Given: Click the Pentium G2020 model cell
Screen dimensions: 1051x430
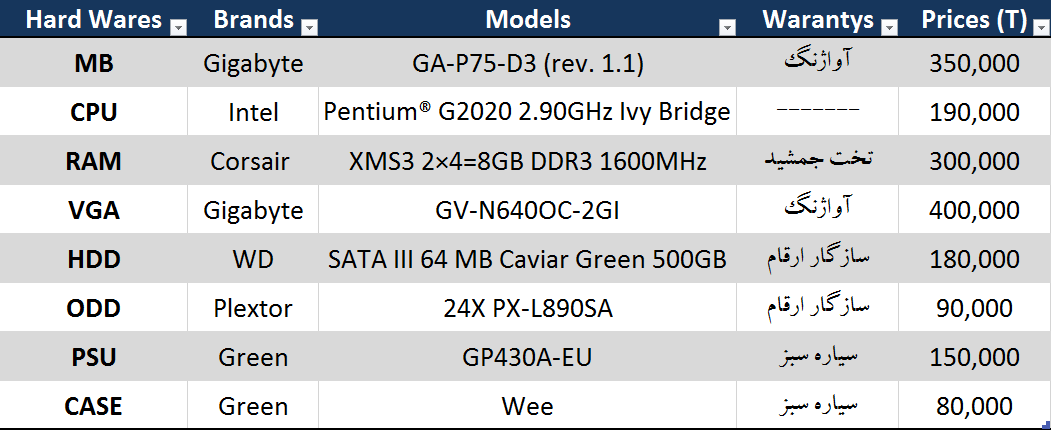Looking at the screenshot, I should tap(528, 112).
